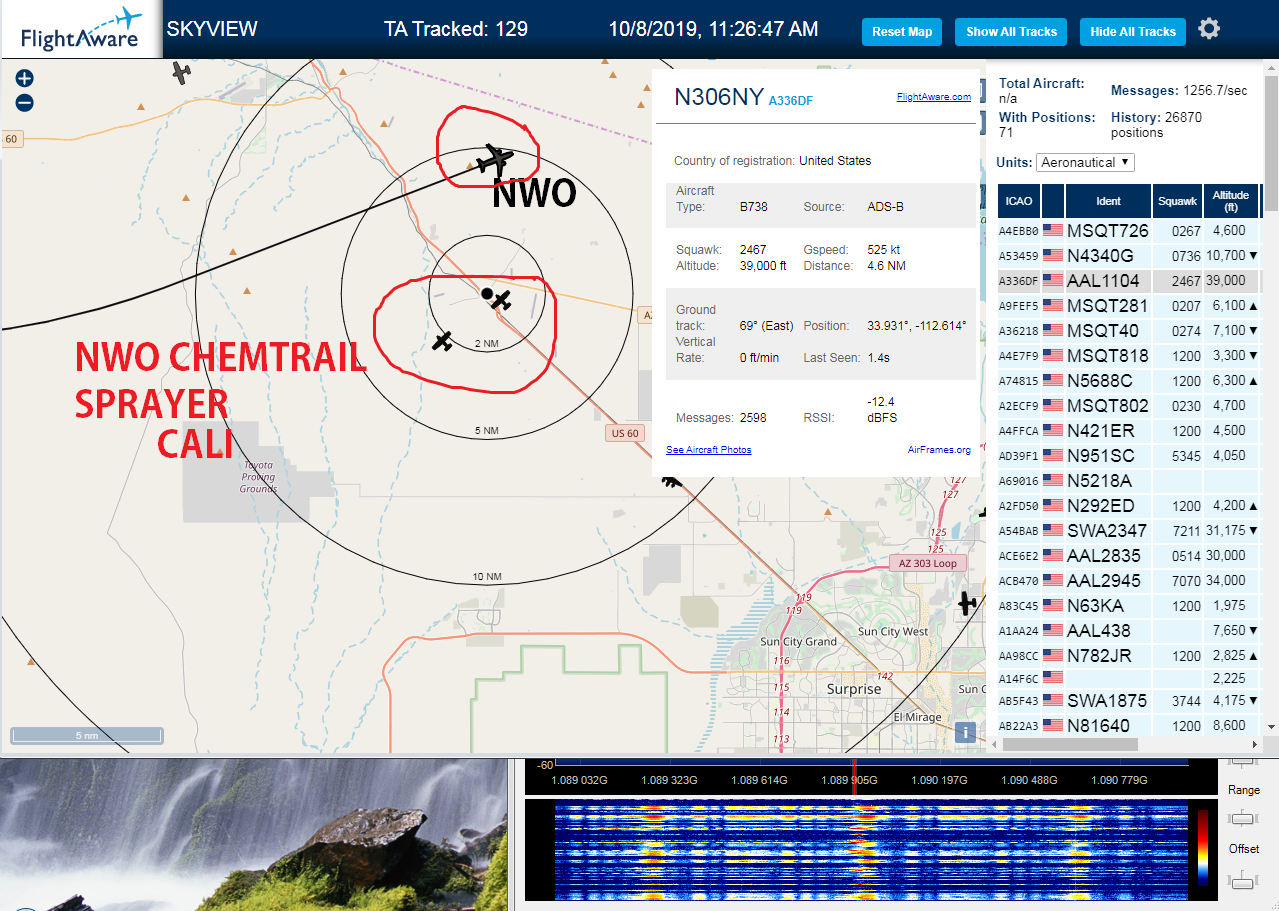
Task: Select the AAL438 row
Action: pyautogui.click(x=1129, y=631)
